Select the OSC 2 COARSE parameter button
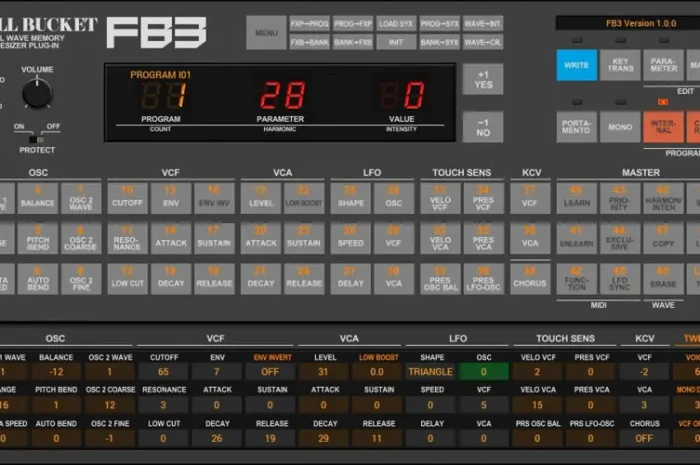The image size is (700, 465). [x=81, y=238]
